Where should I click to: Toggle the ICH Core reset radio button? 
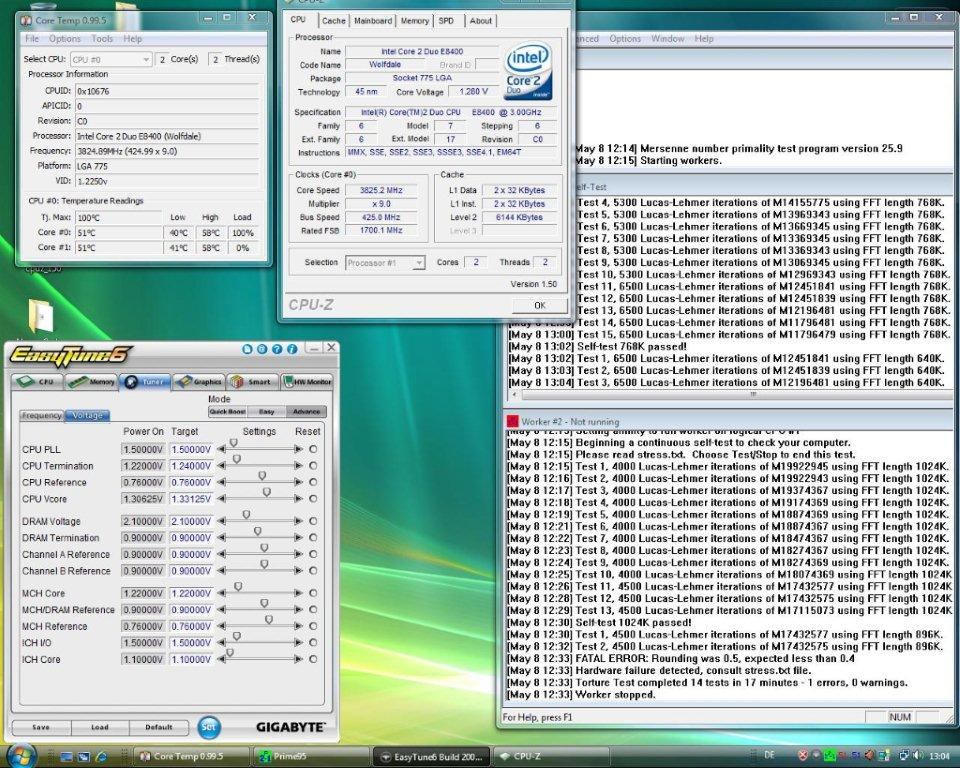(x=313, y=660)
